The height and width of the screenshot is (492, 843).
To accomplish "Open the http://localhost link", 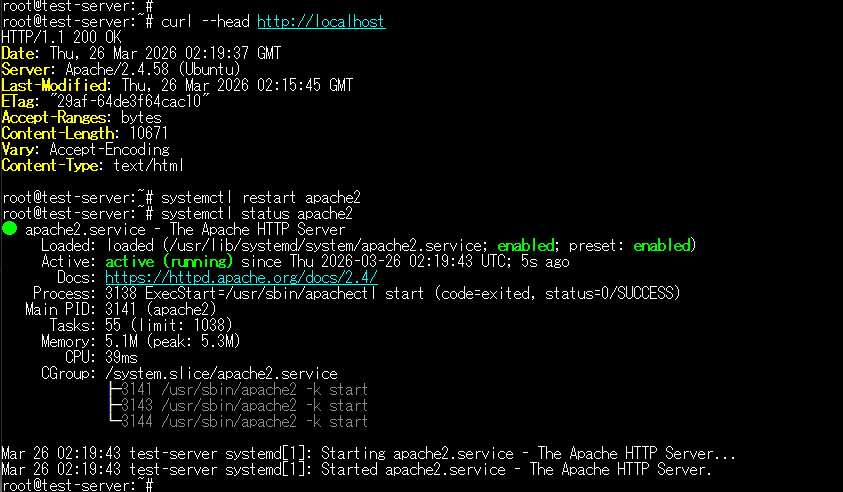I will pos(320,21).
